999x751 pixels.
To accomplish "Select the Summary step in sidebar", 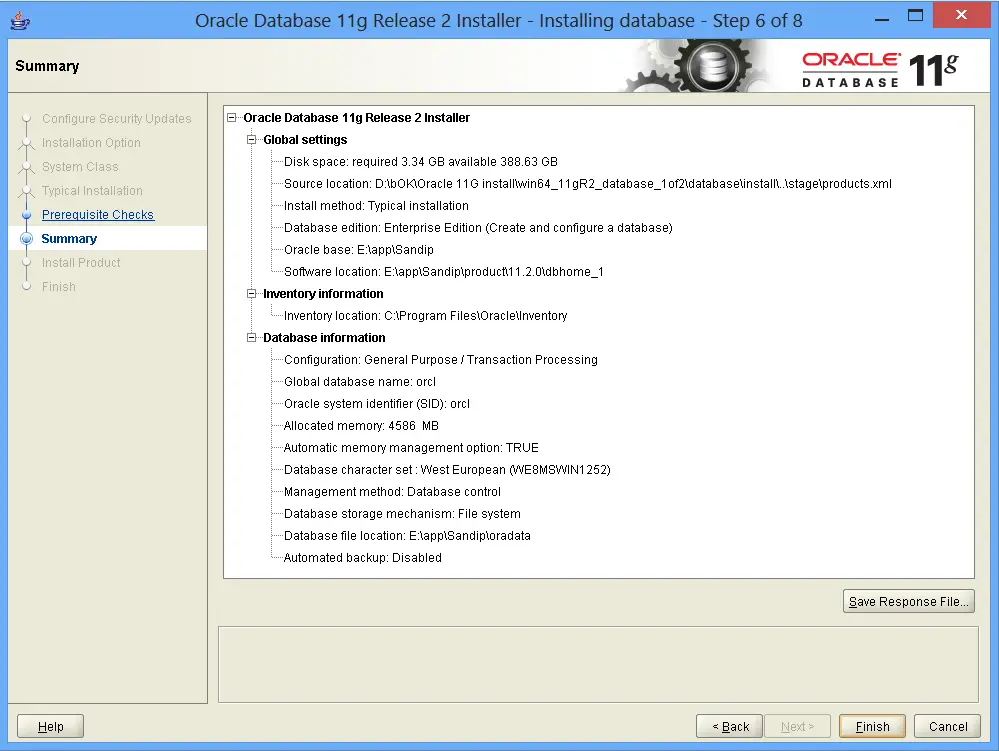I will 69,239.
